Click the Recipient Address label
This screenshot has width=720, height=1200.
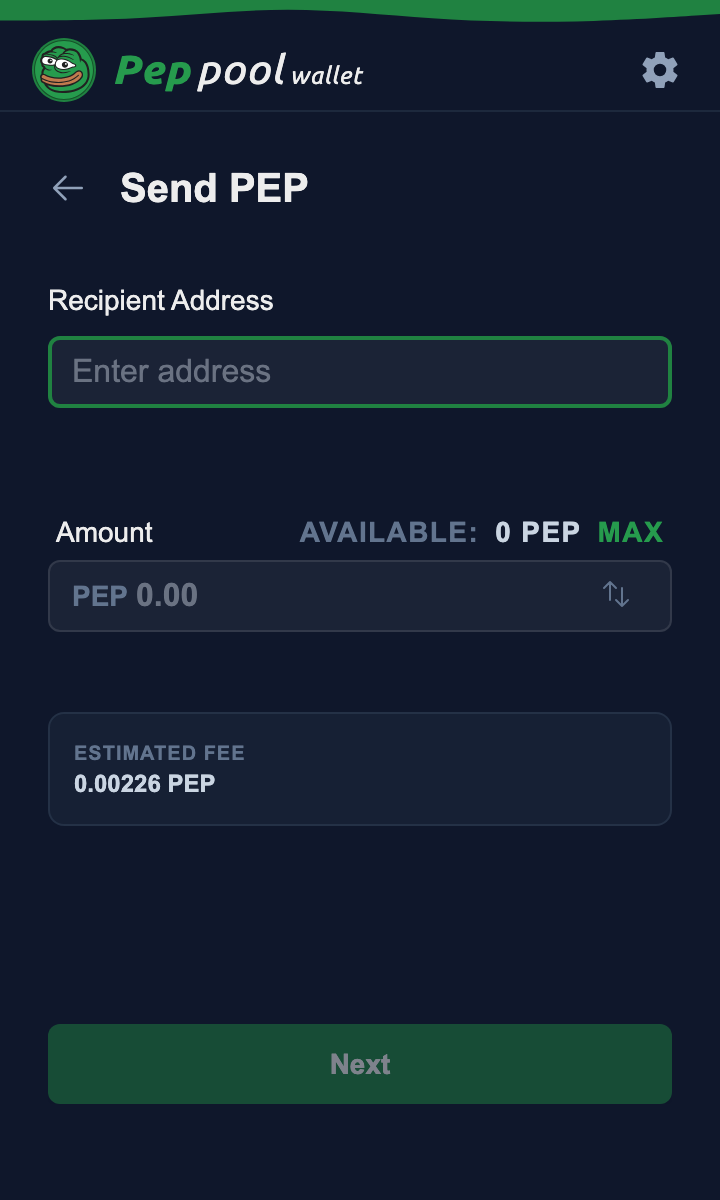161,300
